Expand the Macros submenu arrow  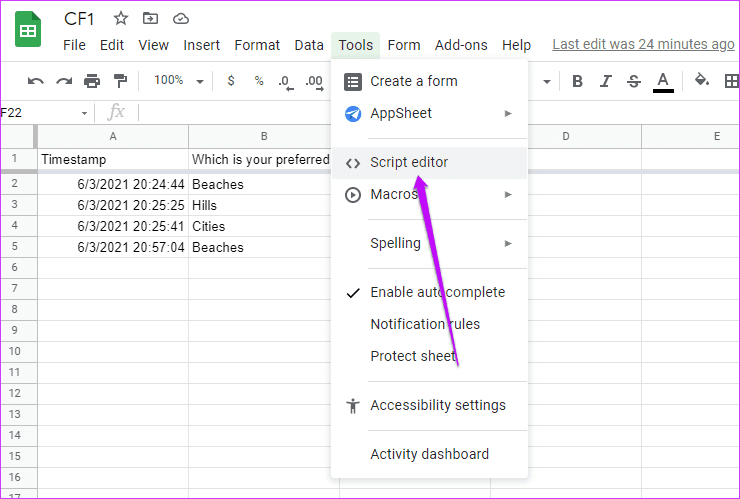(508, 195)
